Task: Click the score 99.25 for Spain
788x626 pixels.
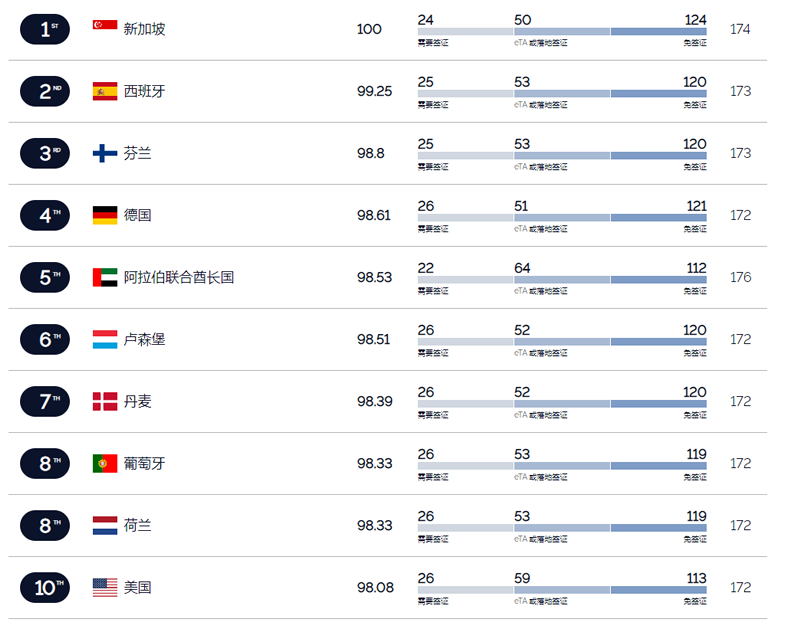Action: (374, 91)
